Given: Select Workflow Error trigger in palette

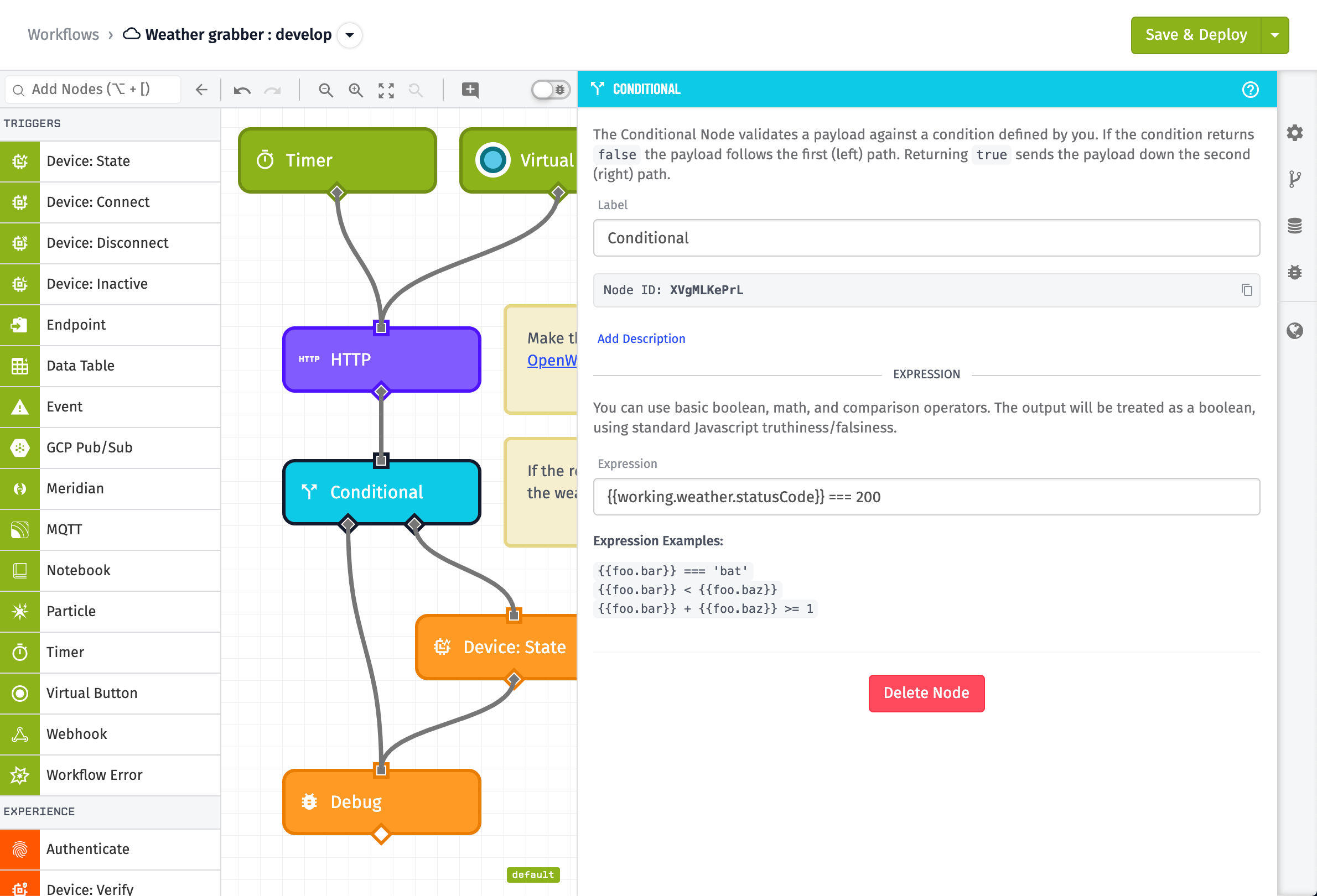Looking at the screenshot, I should point(110,775).
